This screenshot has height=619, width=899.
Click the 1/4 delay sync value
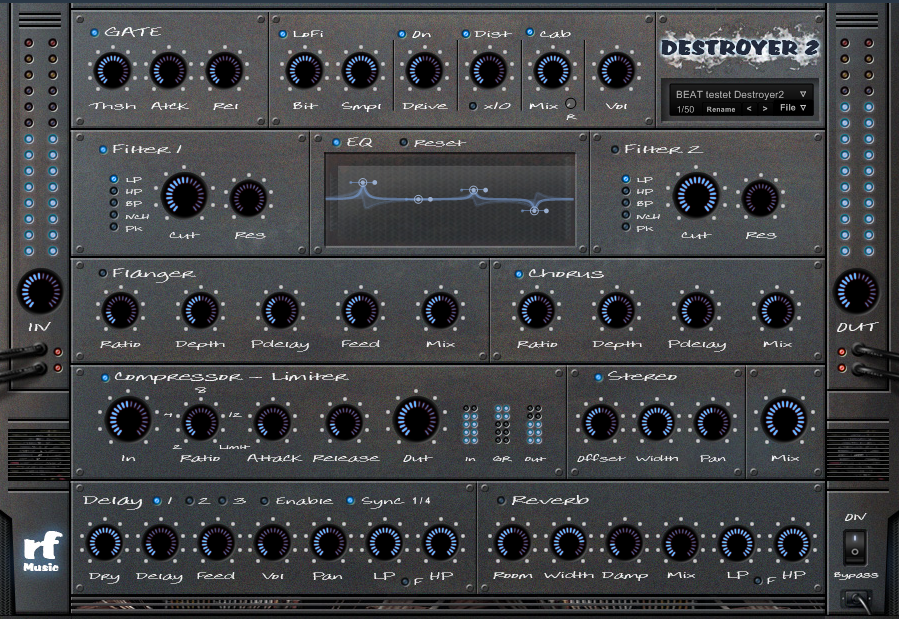pos(421,501)
